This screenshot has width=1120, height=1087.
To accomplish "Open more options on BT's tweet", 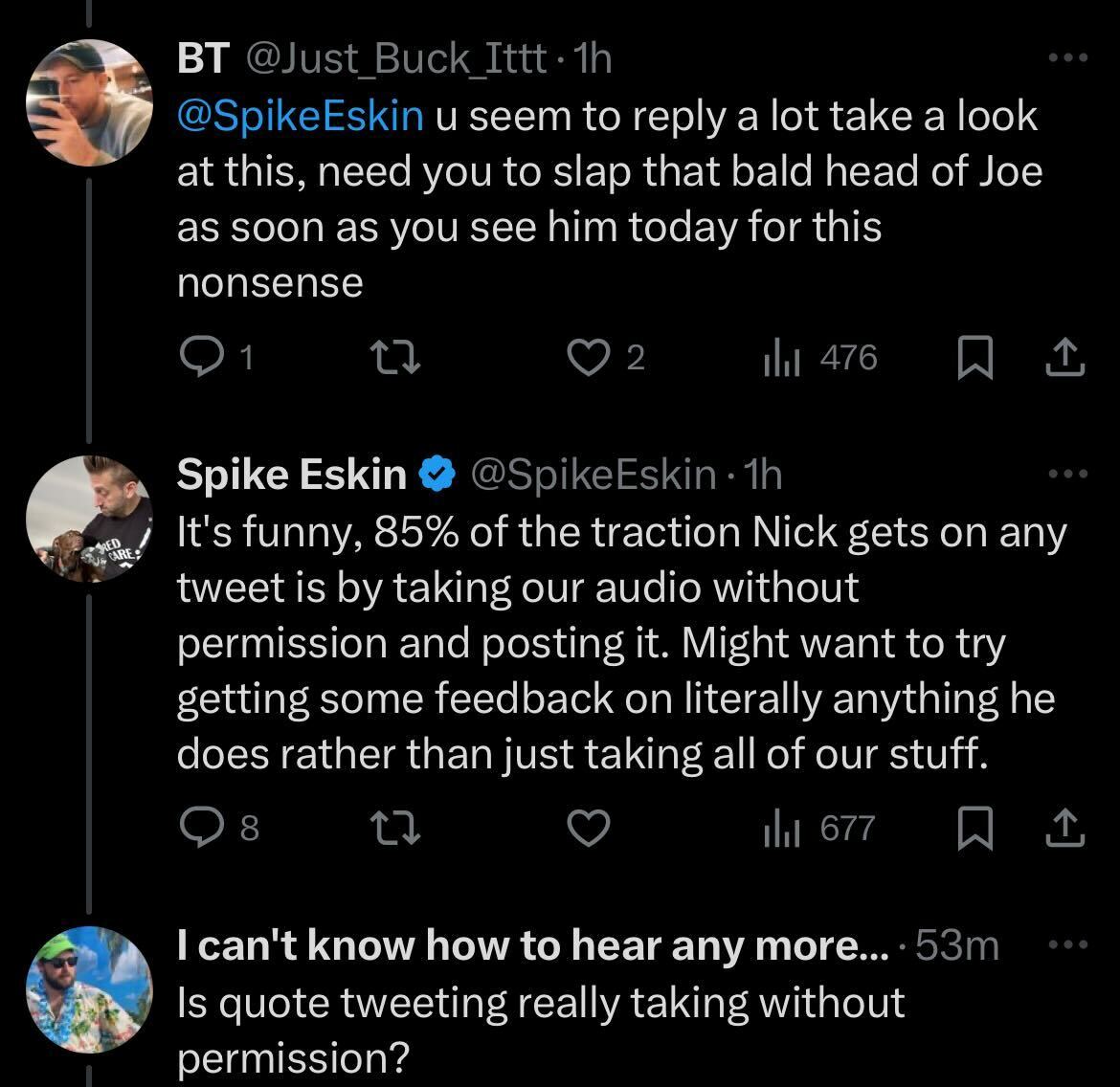I will click(1067, 58).
